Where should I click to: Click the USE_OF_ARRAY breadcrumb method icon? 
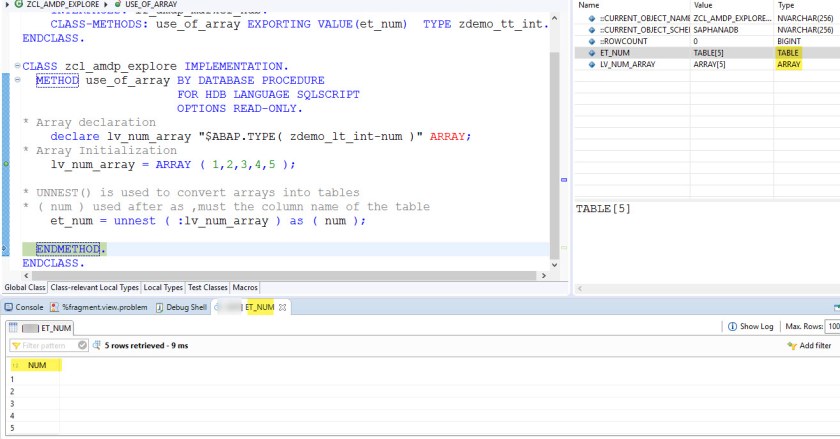point(119,5)
